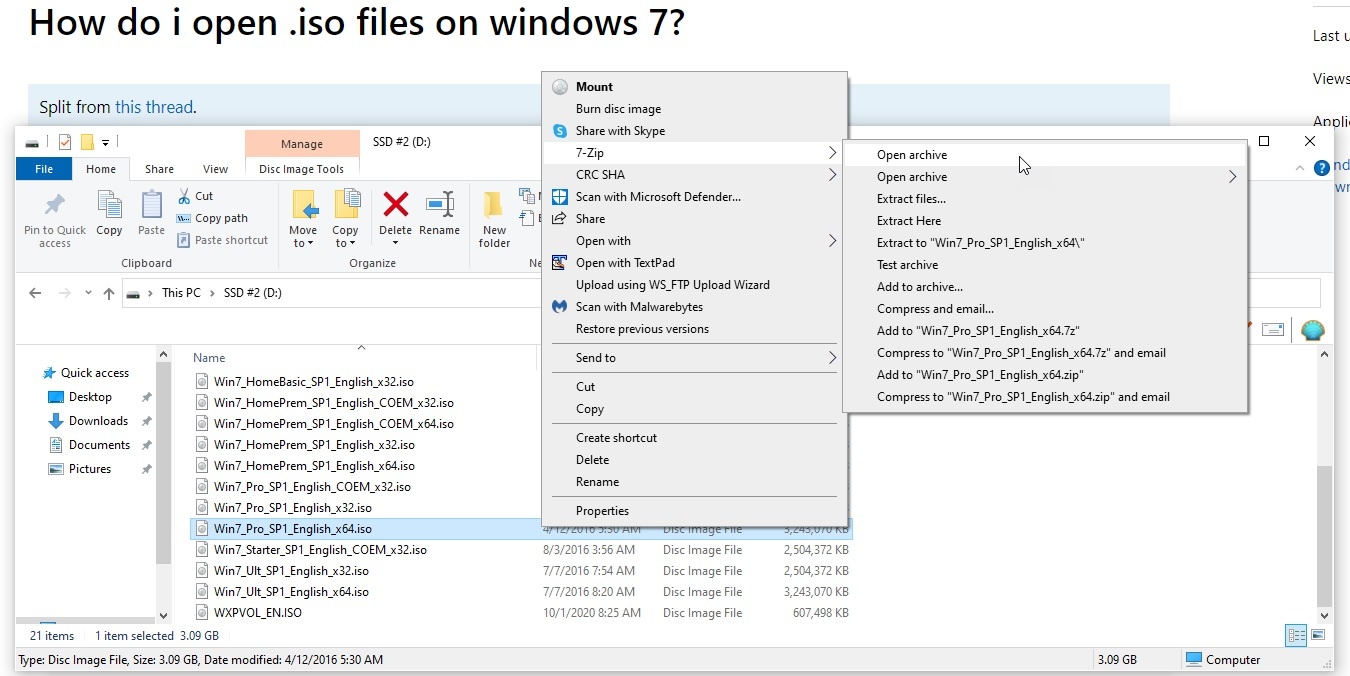Unpin Pictures from Quick access
This screenshot has width=1350, height=676.
click(x=146, y=468)
